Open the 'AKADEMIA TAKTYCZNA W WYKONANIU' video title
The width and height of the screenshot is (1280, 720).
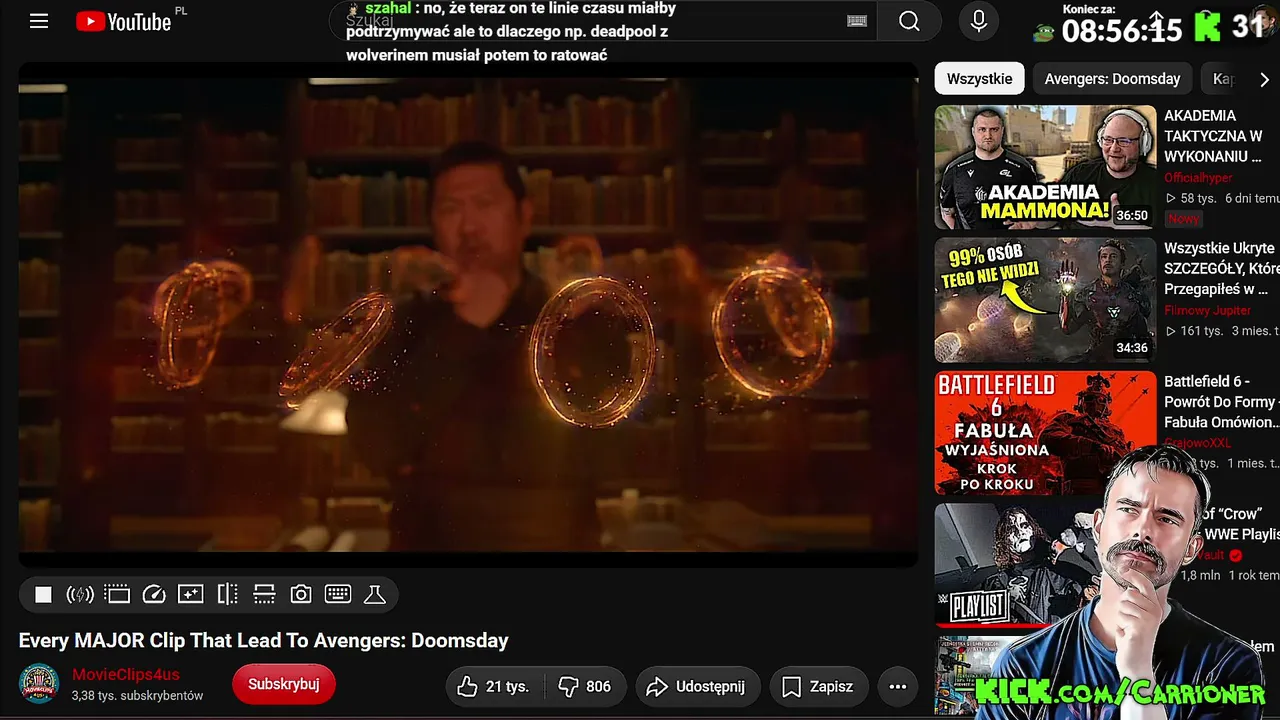(x=1213, y=136)
